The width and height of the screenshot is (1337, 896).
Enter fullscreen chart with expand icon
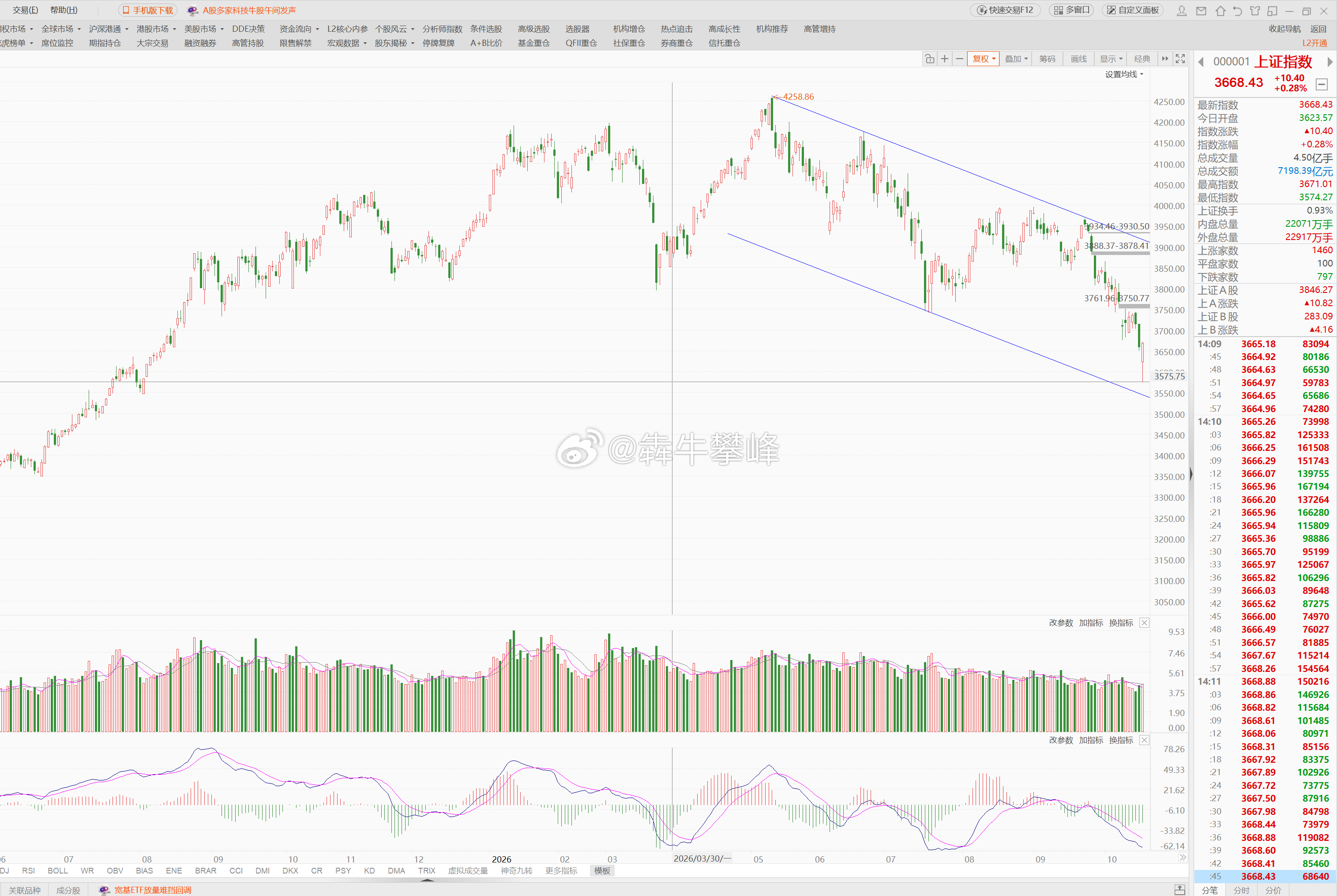click(1180, 59)
